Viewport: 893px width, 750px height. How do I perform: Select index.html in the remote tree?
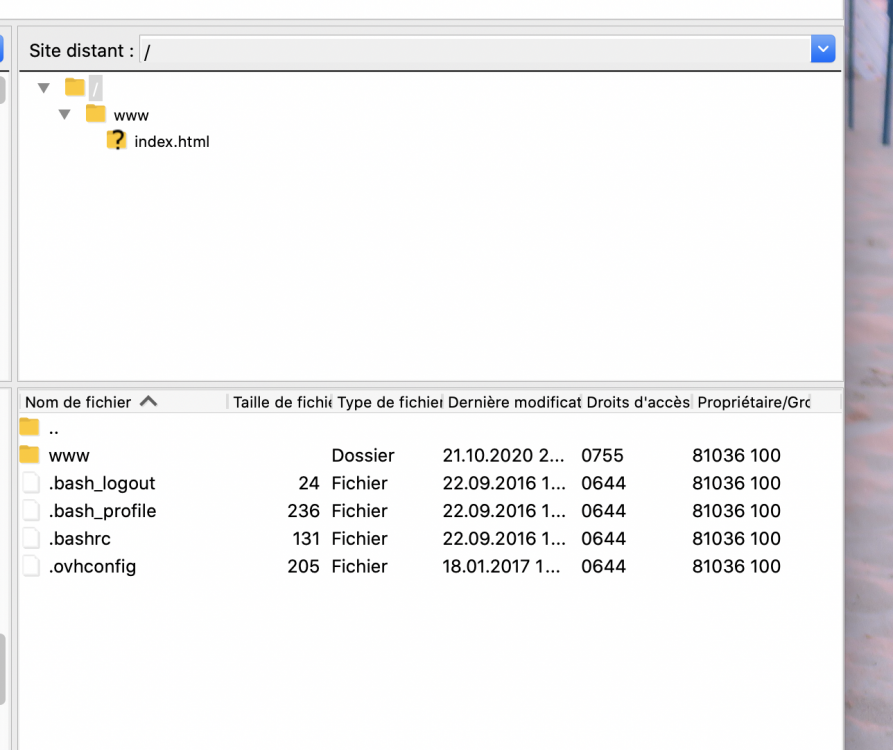tap(172, 142)
